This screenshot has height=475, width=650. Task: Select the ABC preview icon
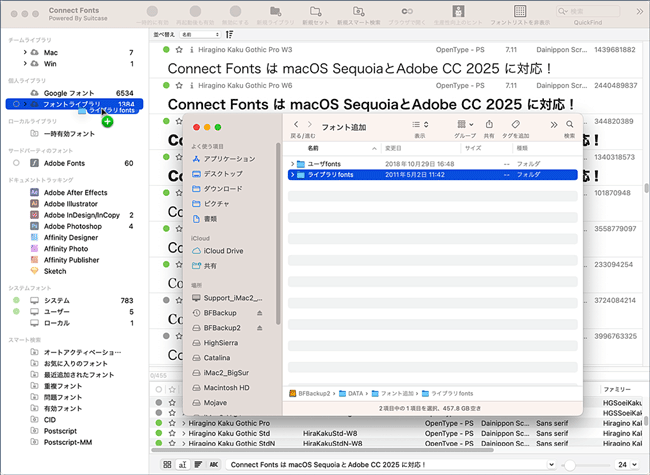coord(214,465)
